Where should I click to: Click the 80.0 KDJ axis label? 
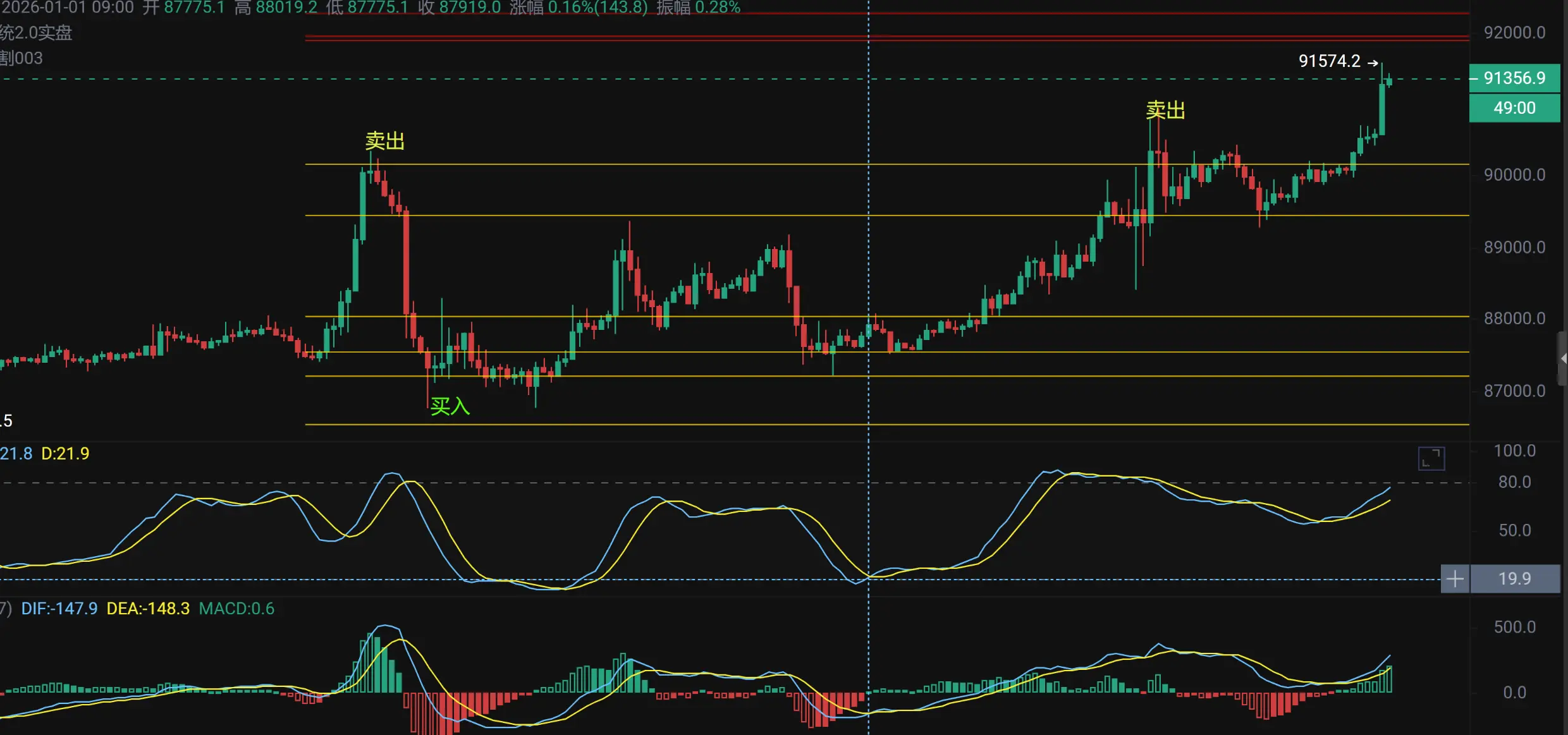coord(1514,482)
